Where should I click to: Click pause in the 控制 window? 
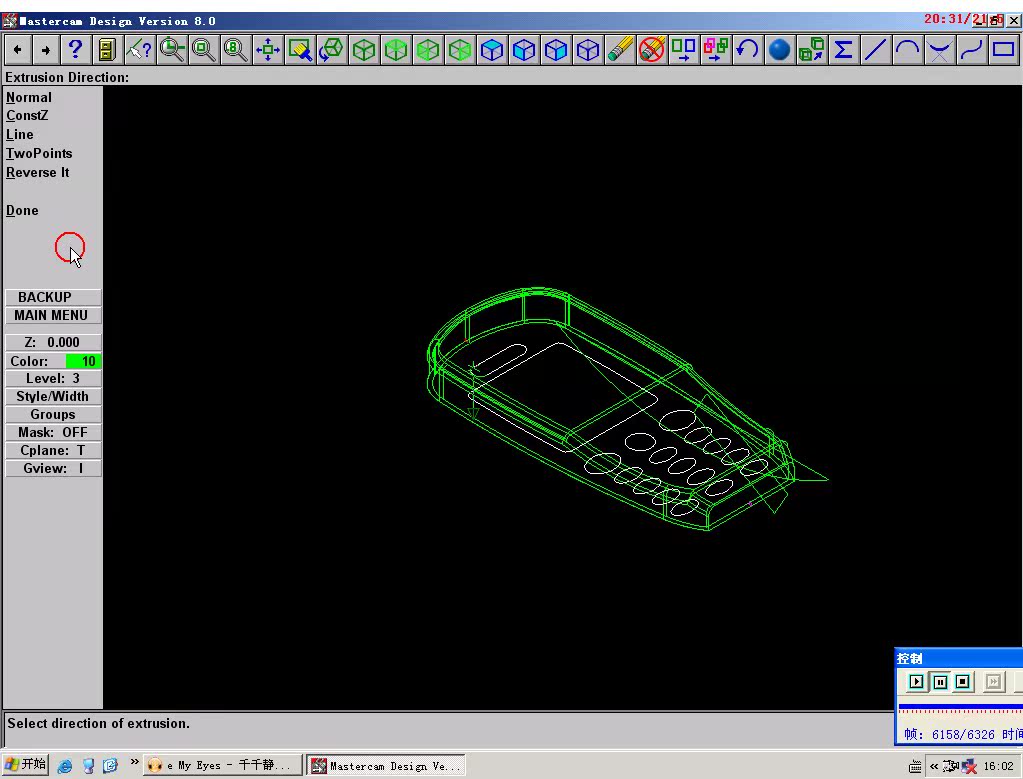tap(940, 682)
